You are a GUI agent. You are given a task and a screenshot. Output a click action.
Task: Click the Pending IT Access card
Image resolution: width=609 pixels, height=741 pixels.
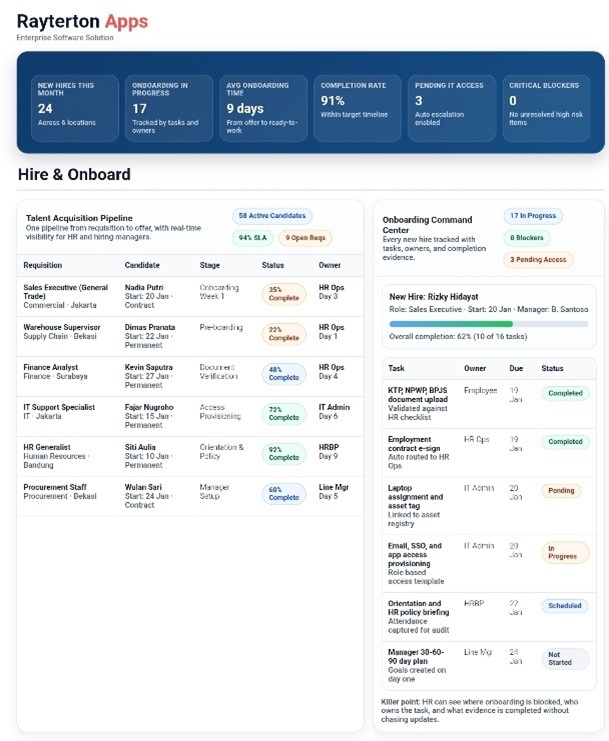pos(452,108)
